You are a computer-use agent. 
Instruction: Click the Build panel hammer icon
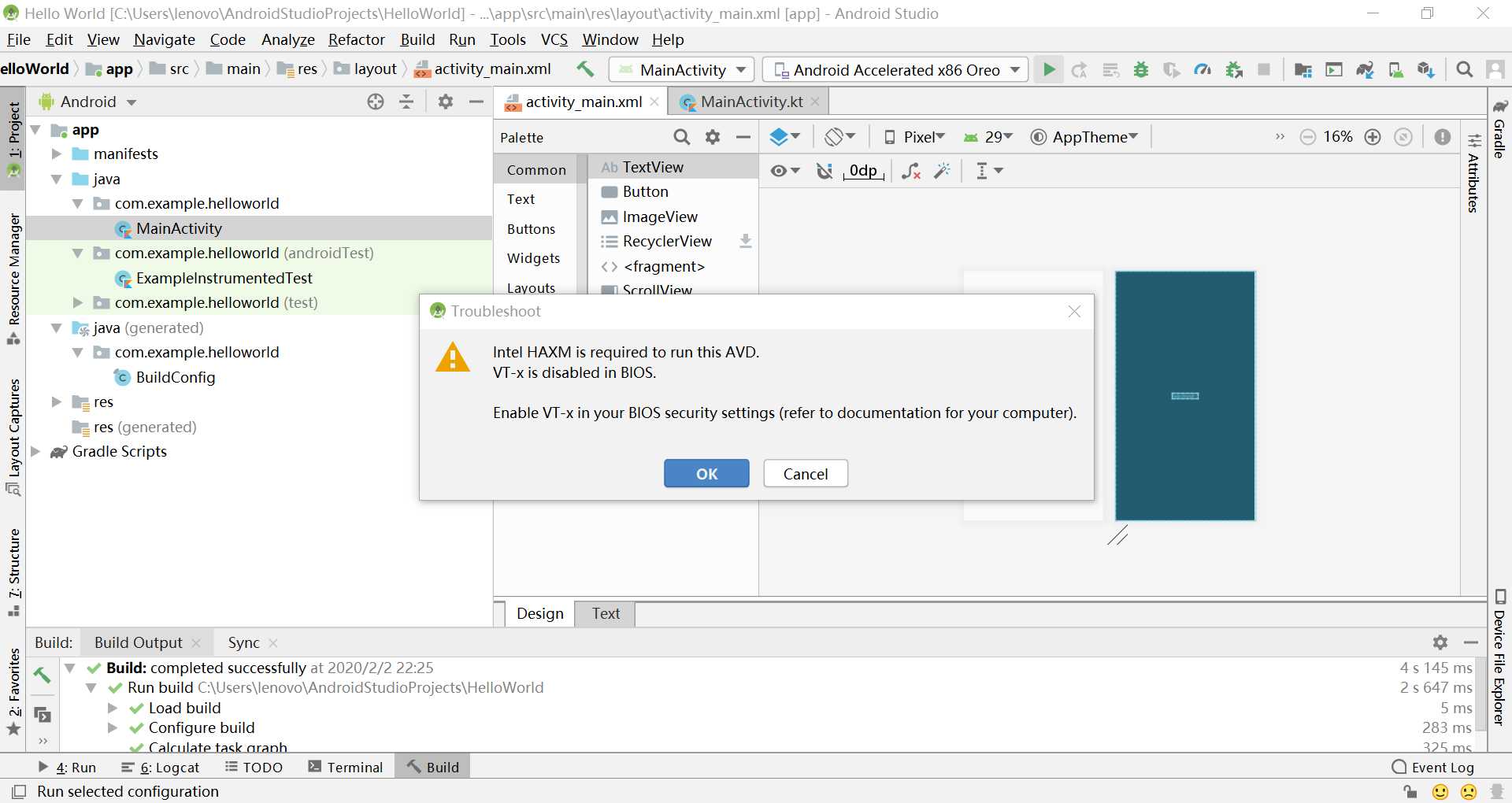42,675
